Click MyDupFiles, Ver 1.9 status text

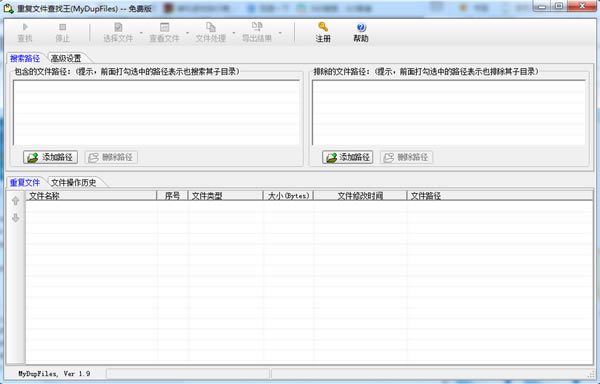[x=54, y=373]
